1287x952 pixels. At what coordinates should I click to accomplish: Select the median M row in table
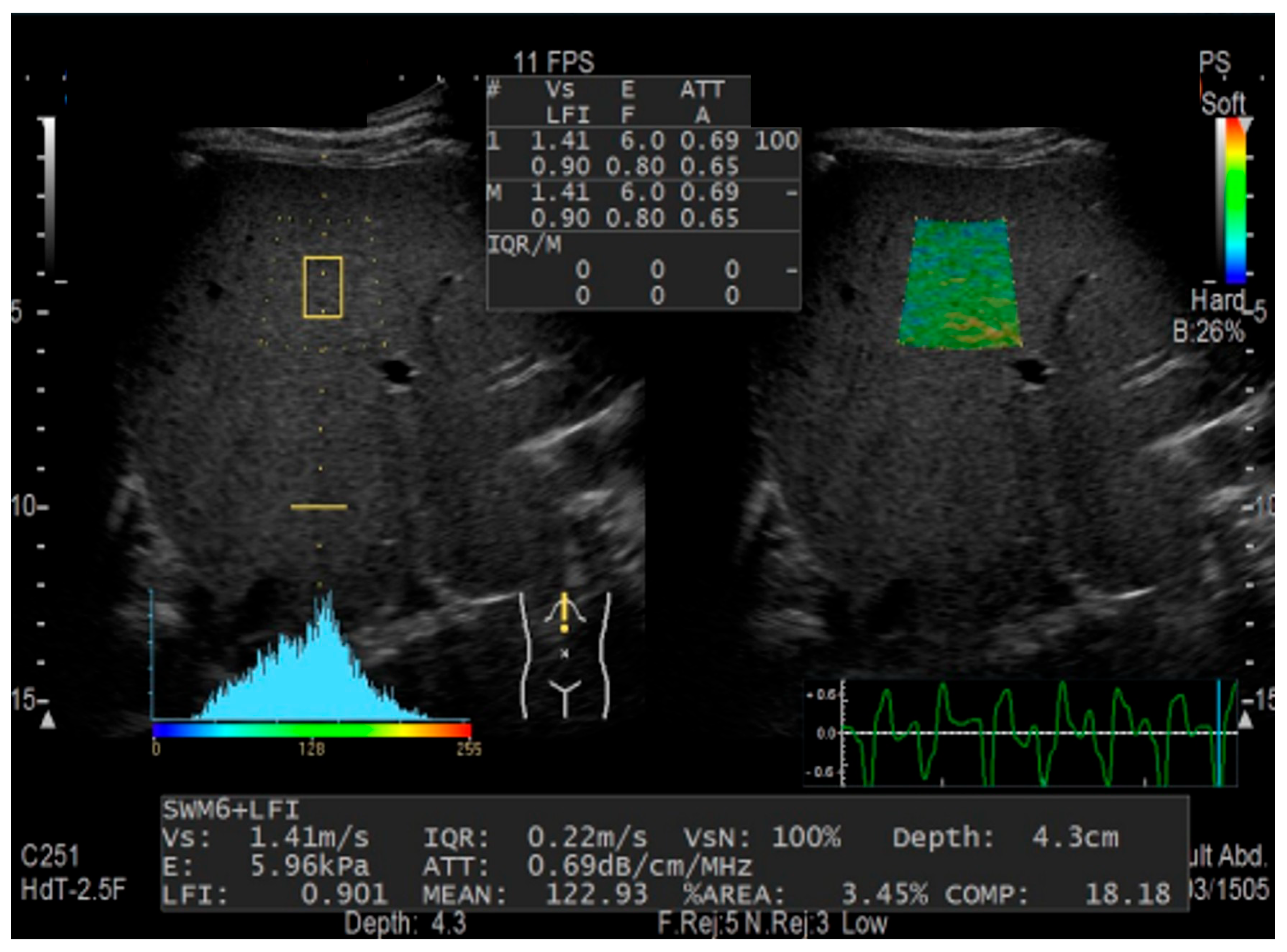coord(643,205)
